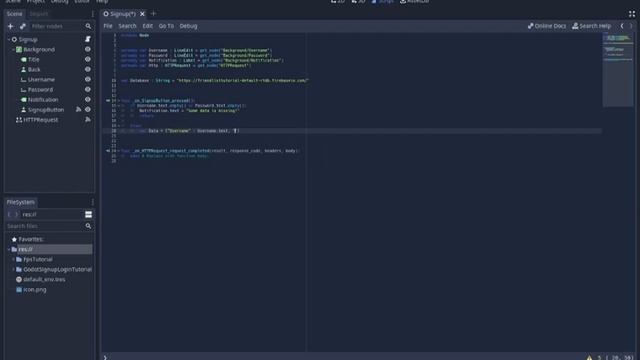Fold the if block at line 15
Viewport: 640px width, 360px height.
119,105
